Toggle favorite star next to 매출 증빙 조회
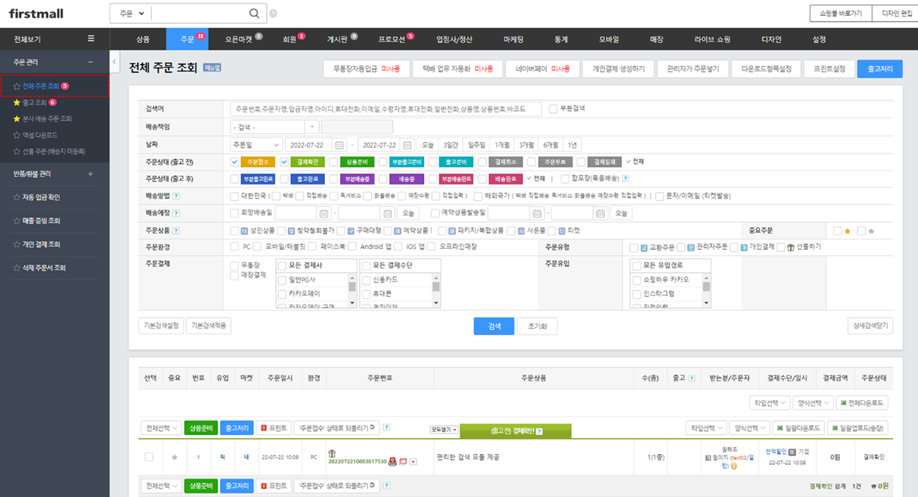Image resolution: width=918 pixels, height=497 pixels. pos(16,221)
